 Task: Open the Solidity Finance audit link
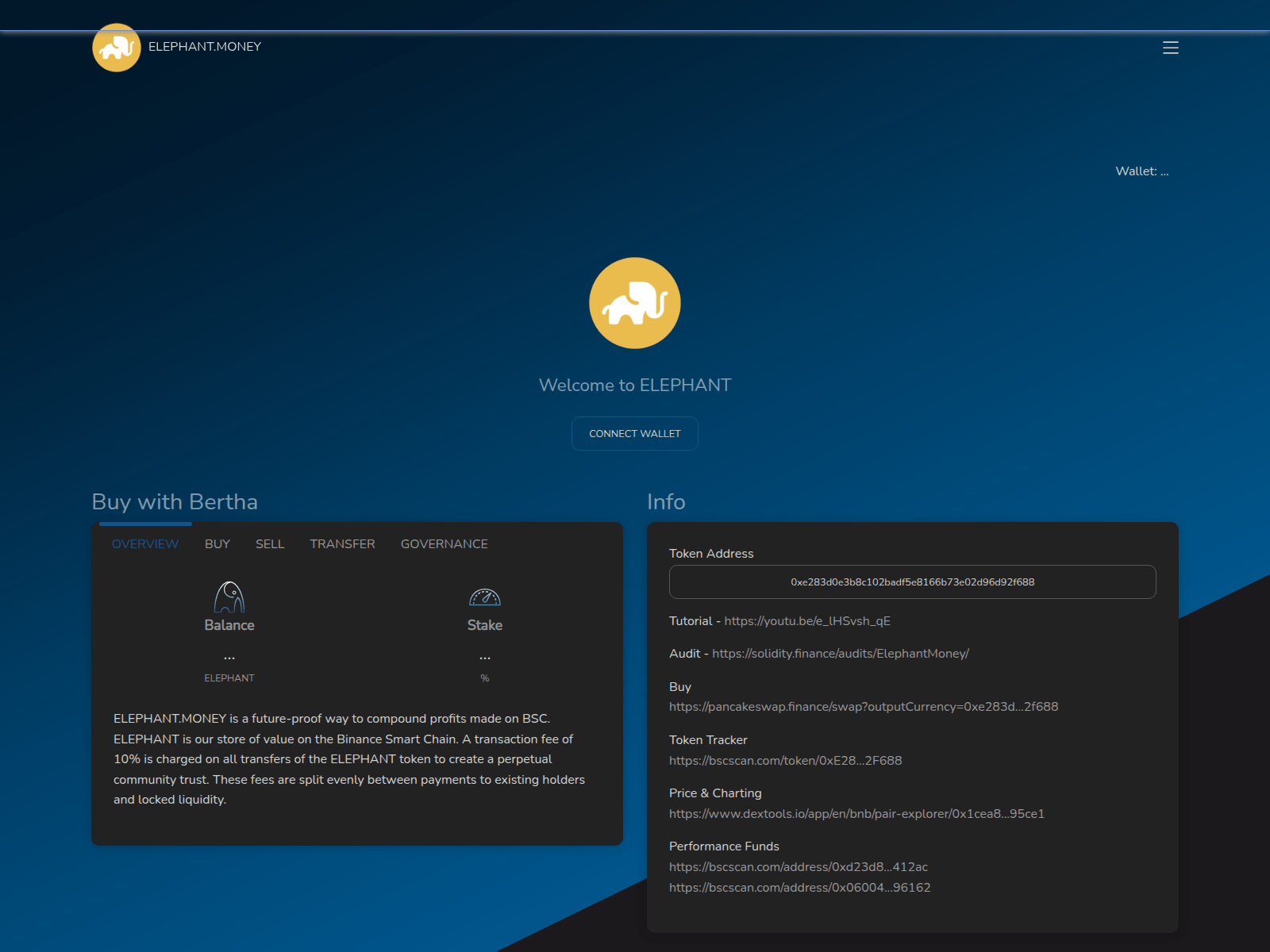[840, 654]
